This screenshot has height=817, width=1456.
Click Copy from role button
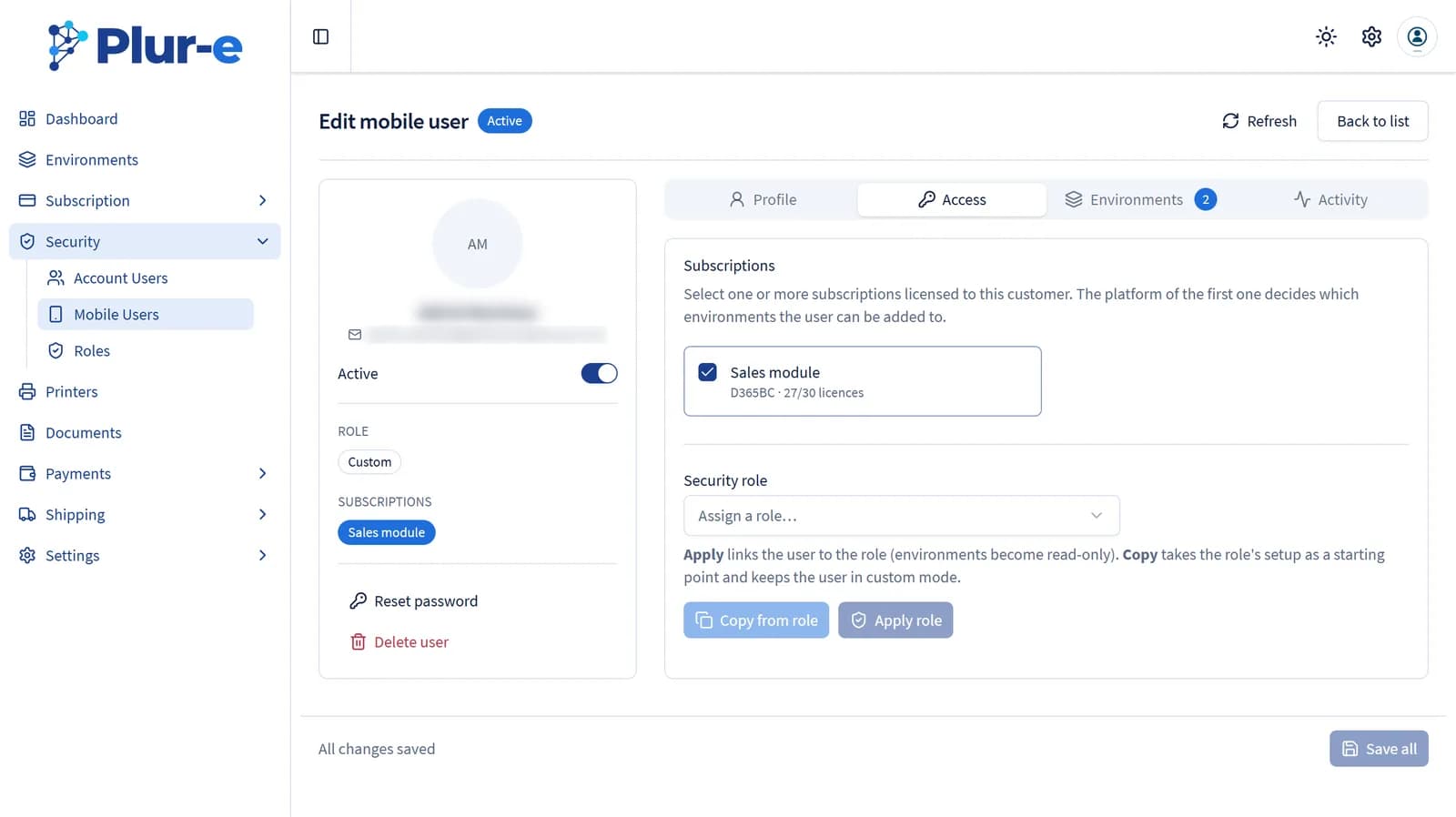[756, 620]
